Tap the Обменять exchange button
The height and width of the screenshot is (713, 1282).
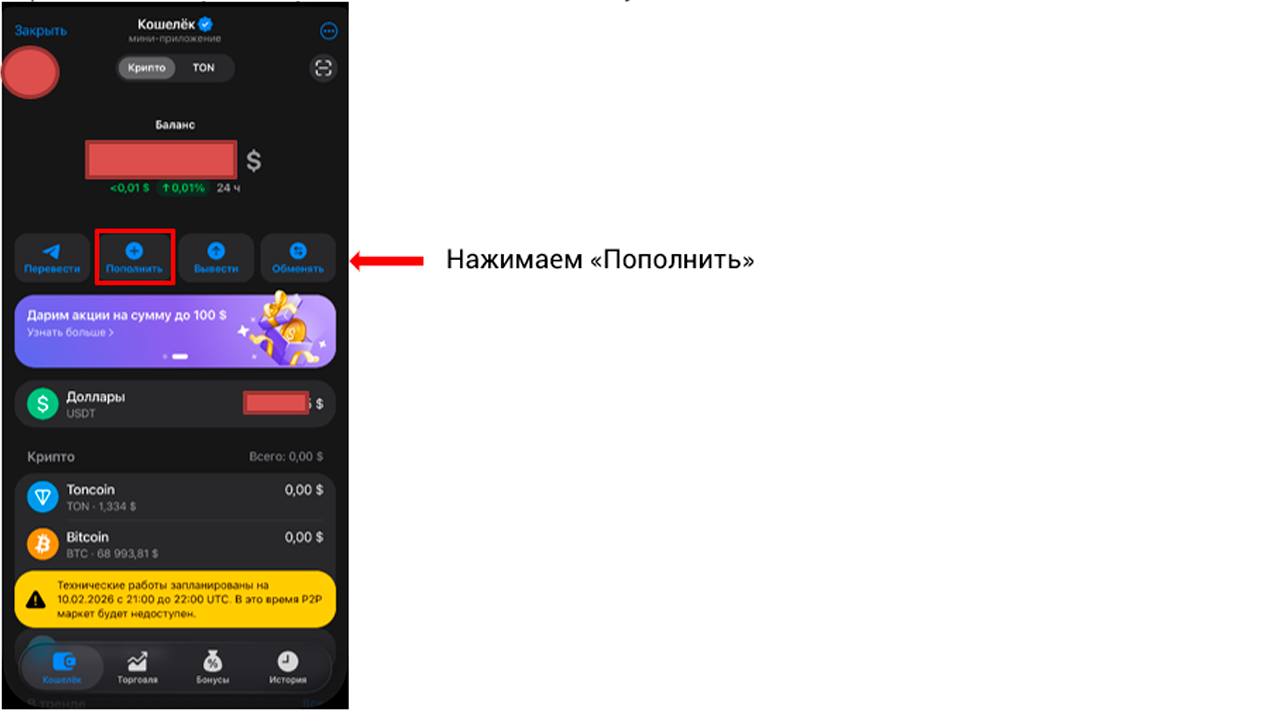point(298,258)
